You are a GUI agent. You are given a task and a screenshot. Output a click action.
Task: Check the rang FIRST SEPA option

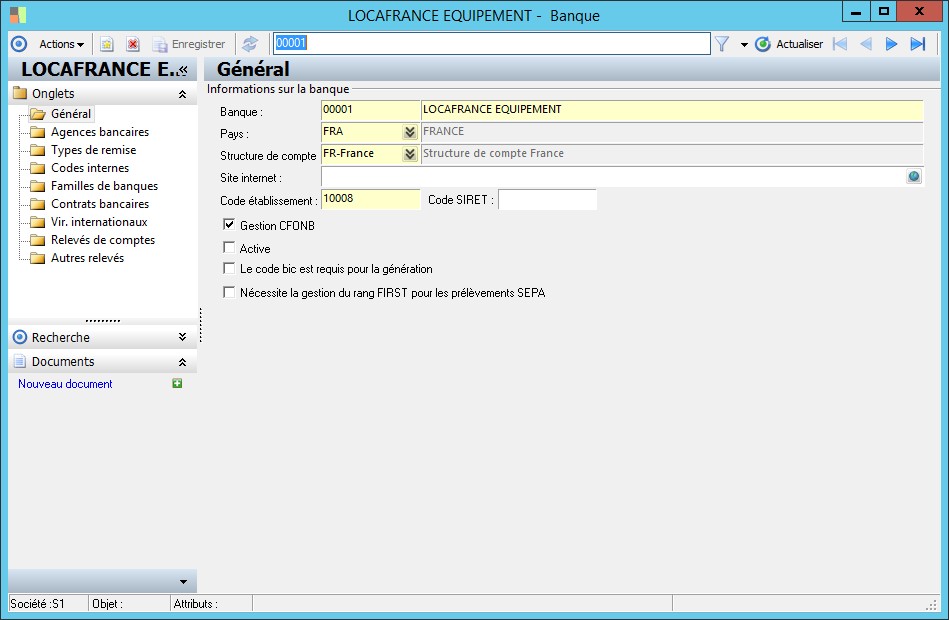tap(229, 292)
